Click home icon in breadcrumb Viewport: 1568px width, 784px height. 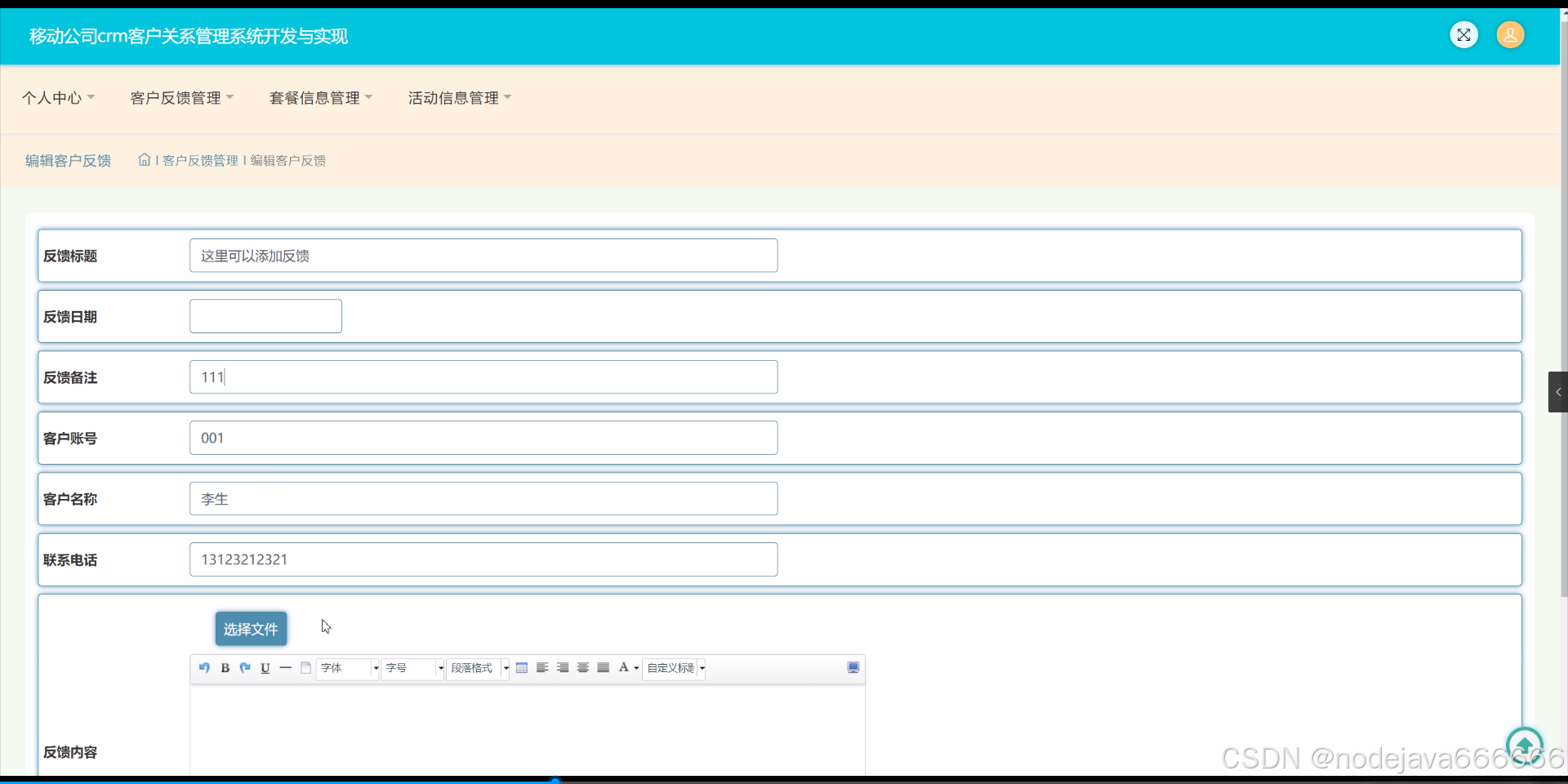coord(145,160)
